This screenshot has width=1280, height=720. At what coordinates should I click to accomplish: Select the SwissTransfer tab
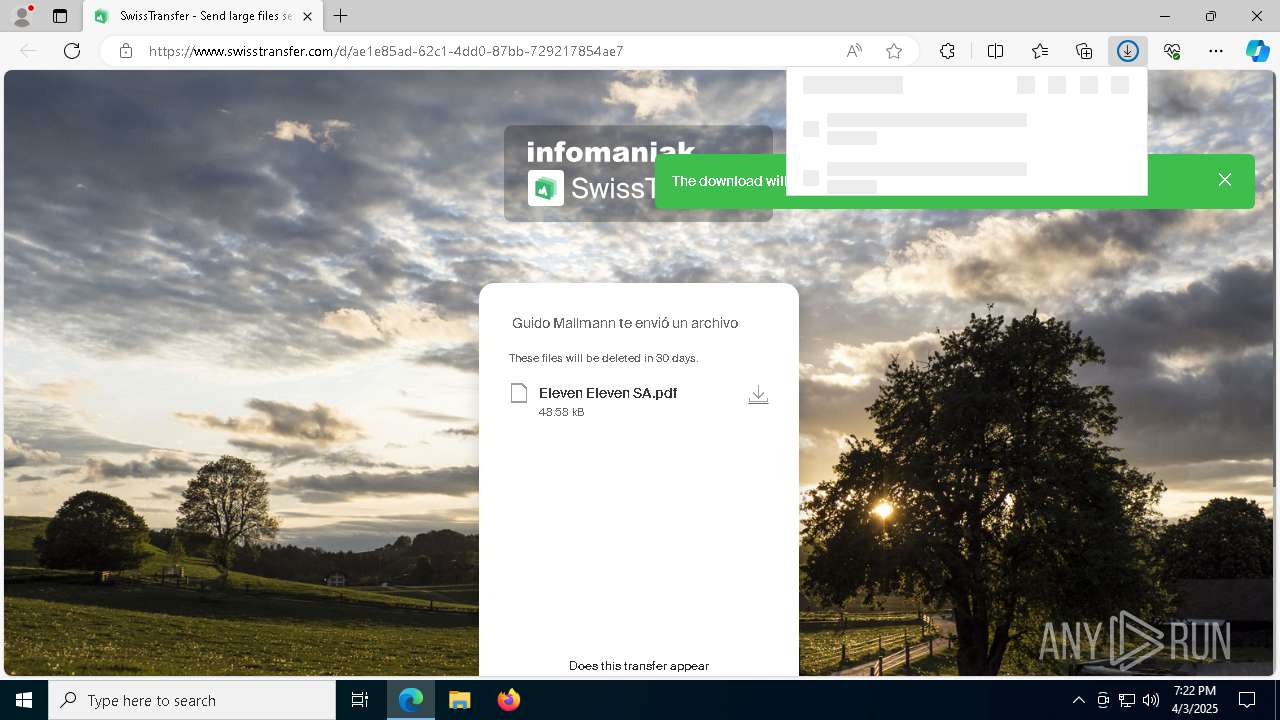pos(203,17)
